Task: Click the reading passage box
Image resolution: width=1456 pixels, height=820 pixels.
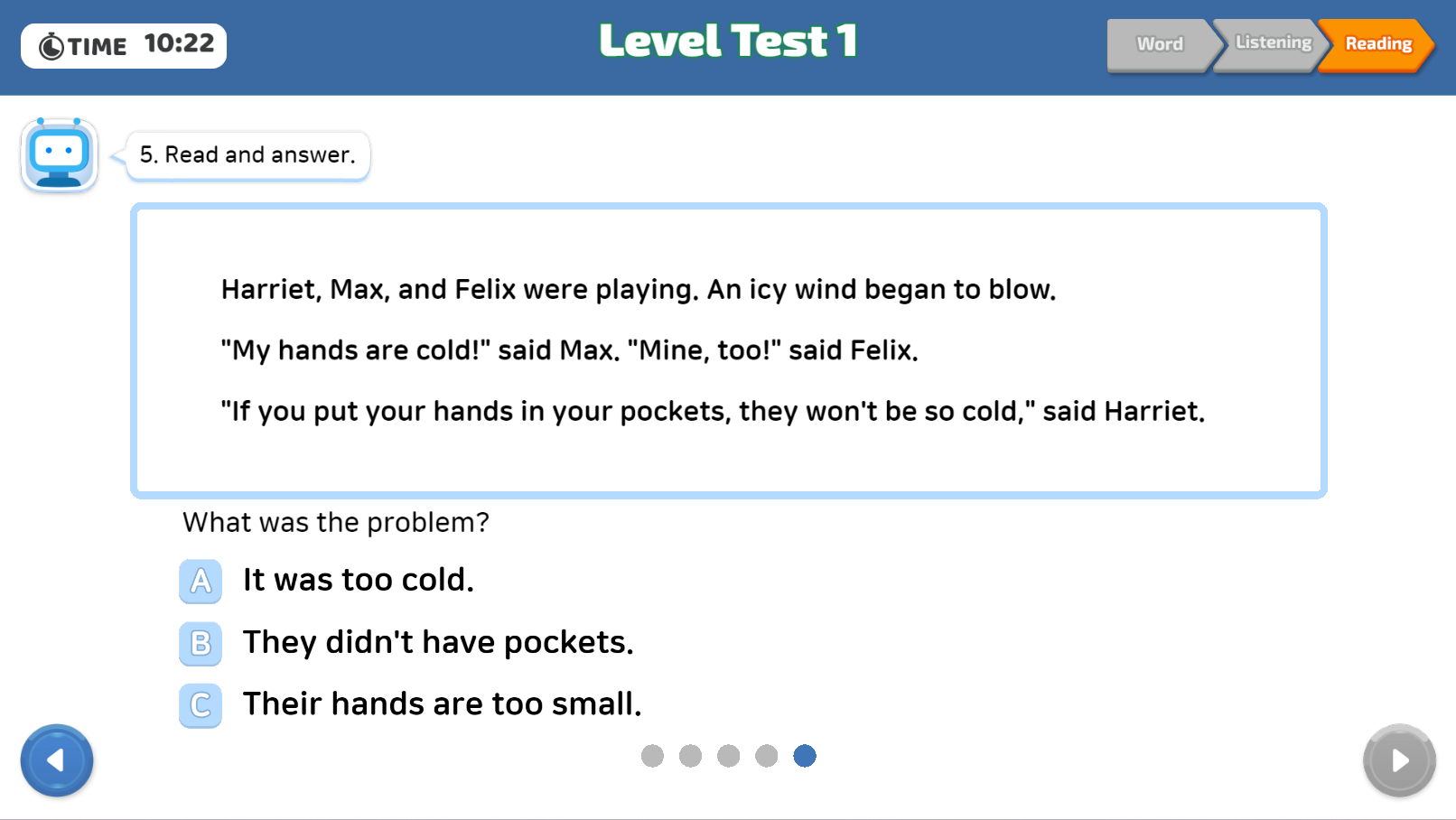Action: [x=729, y=350]
